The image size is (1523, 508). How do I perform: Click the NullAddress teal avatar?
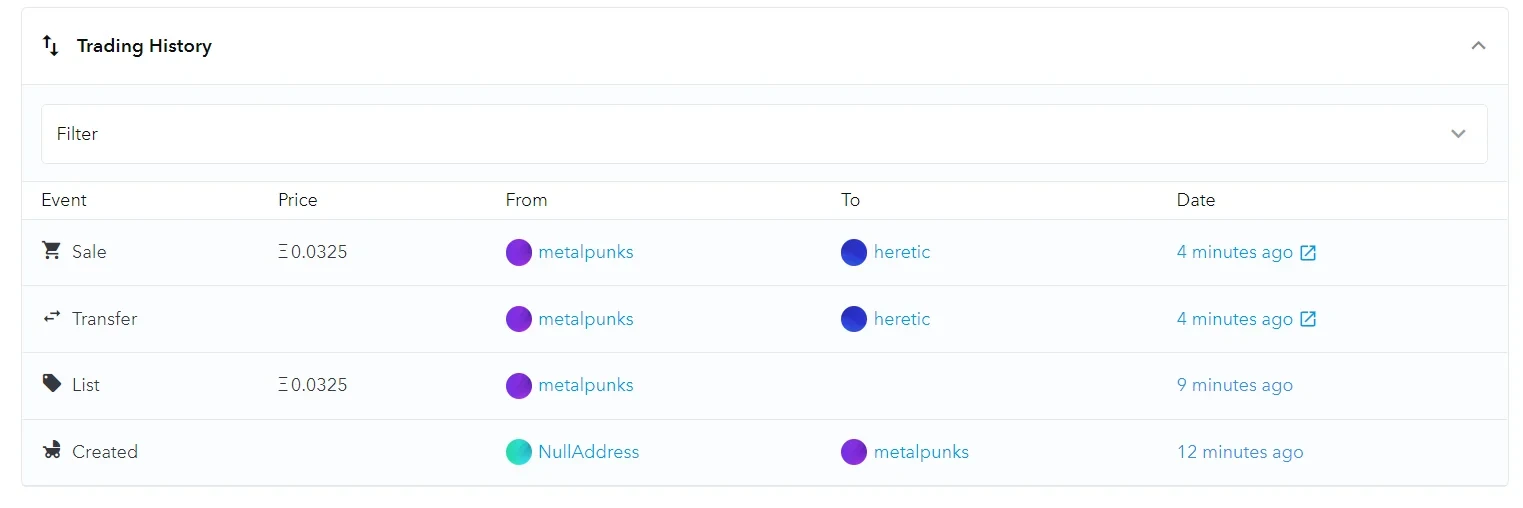tap(518, 452)
